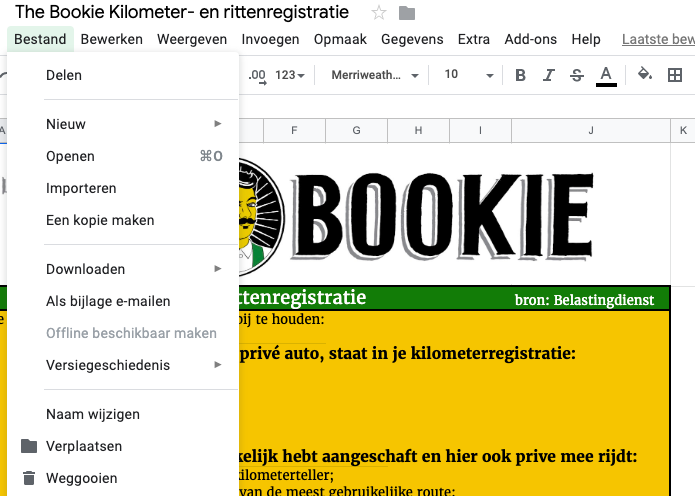695x496 pixels.
Task: Select Een kopie maken
Action: click(123, 220)
